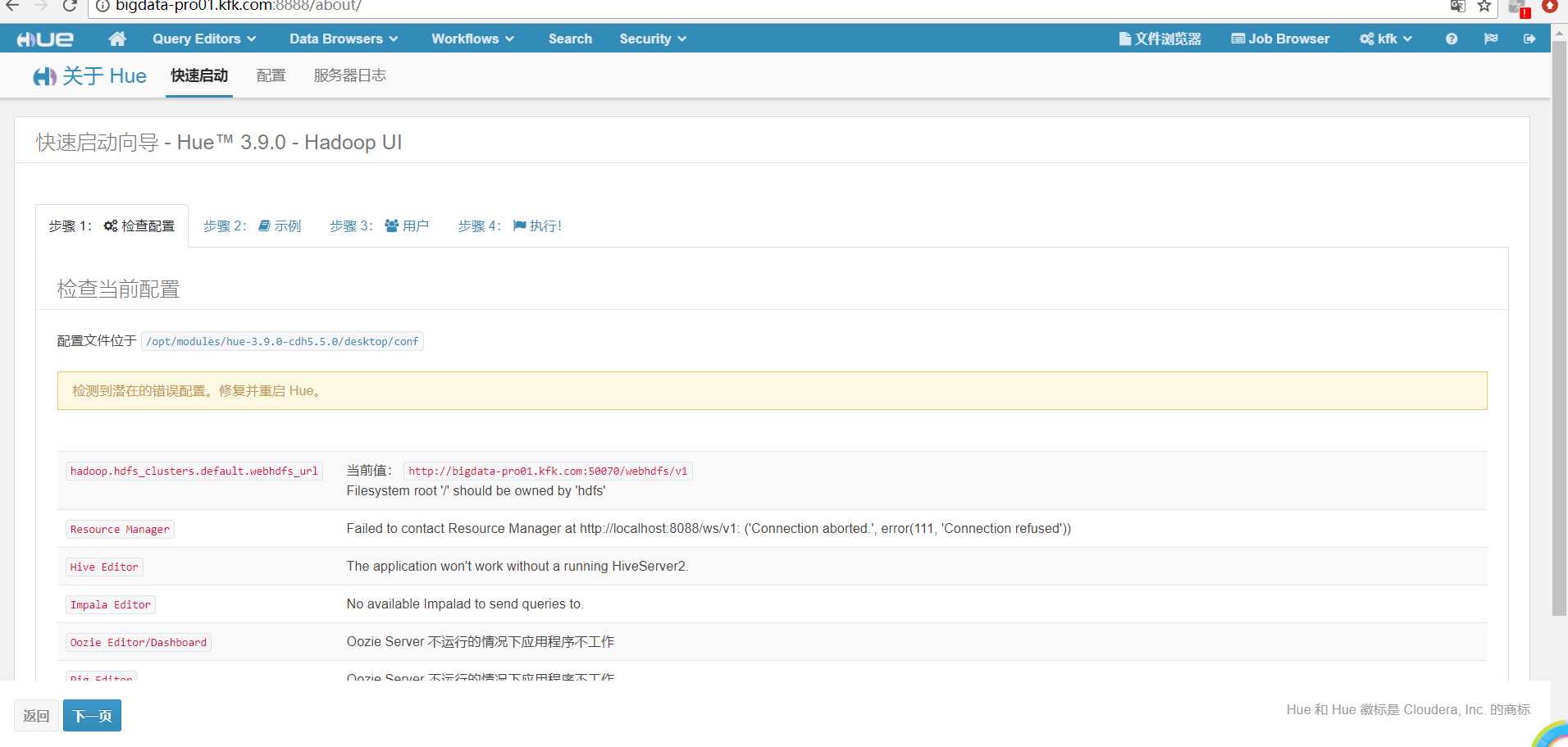The width and height of the screenshot is (1568, 747).
Task: Reload the page in the browser
Action: click(70, 7)
